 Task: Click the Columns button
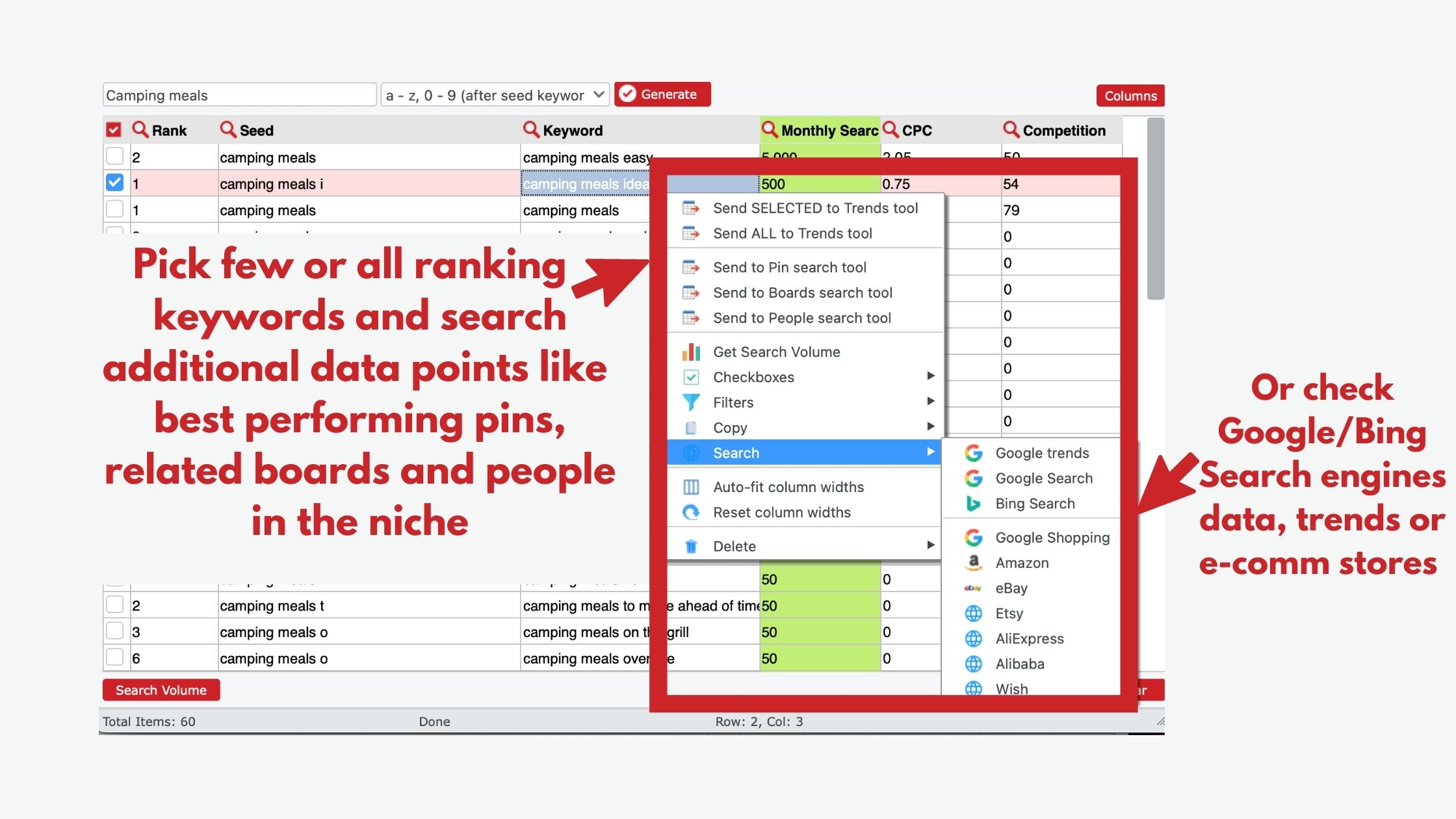[x=1130, y=96]
